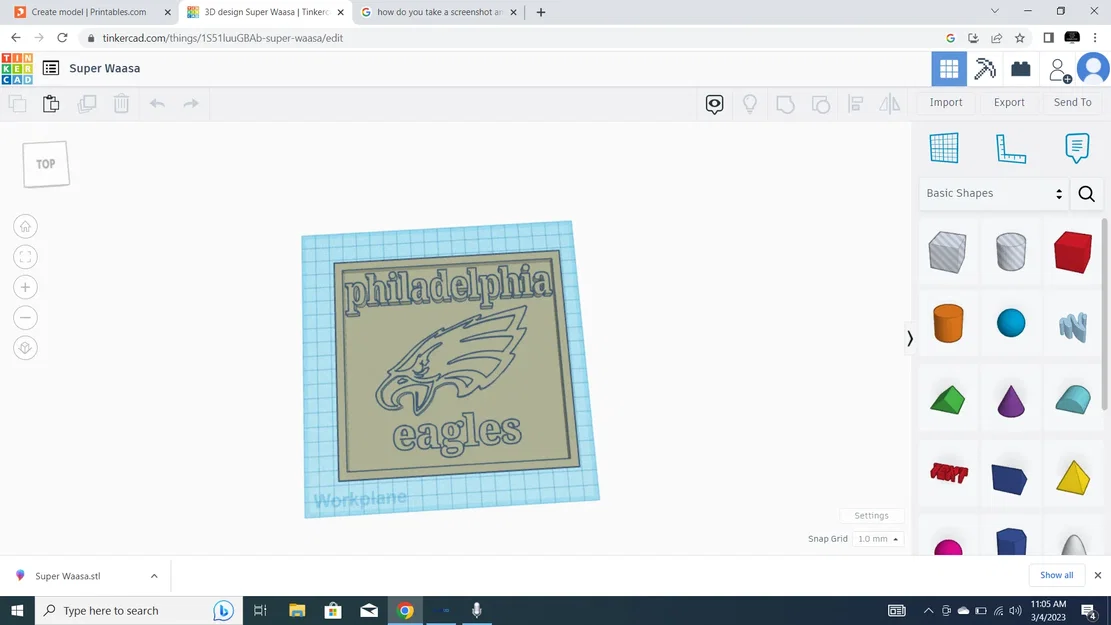The height and width of the screenshot is (625, 1111).
Task: Open a new browser tab
Action: (x=541, y=12)
